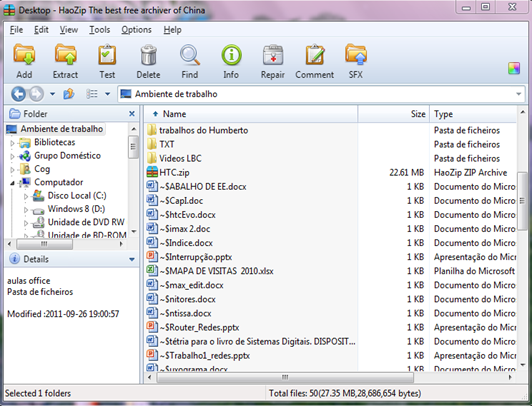
Task: Select the ~$max_edit.docx file
Action: pyautogui.click(x=191, y=285)
